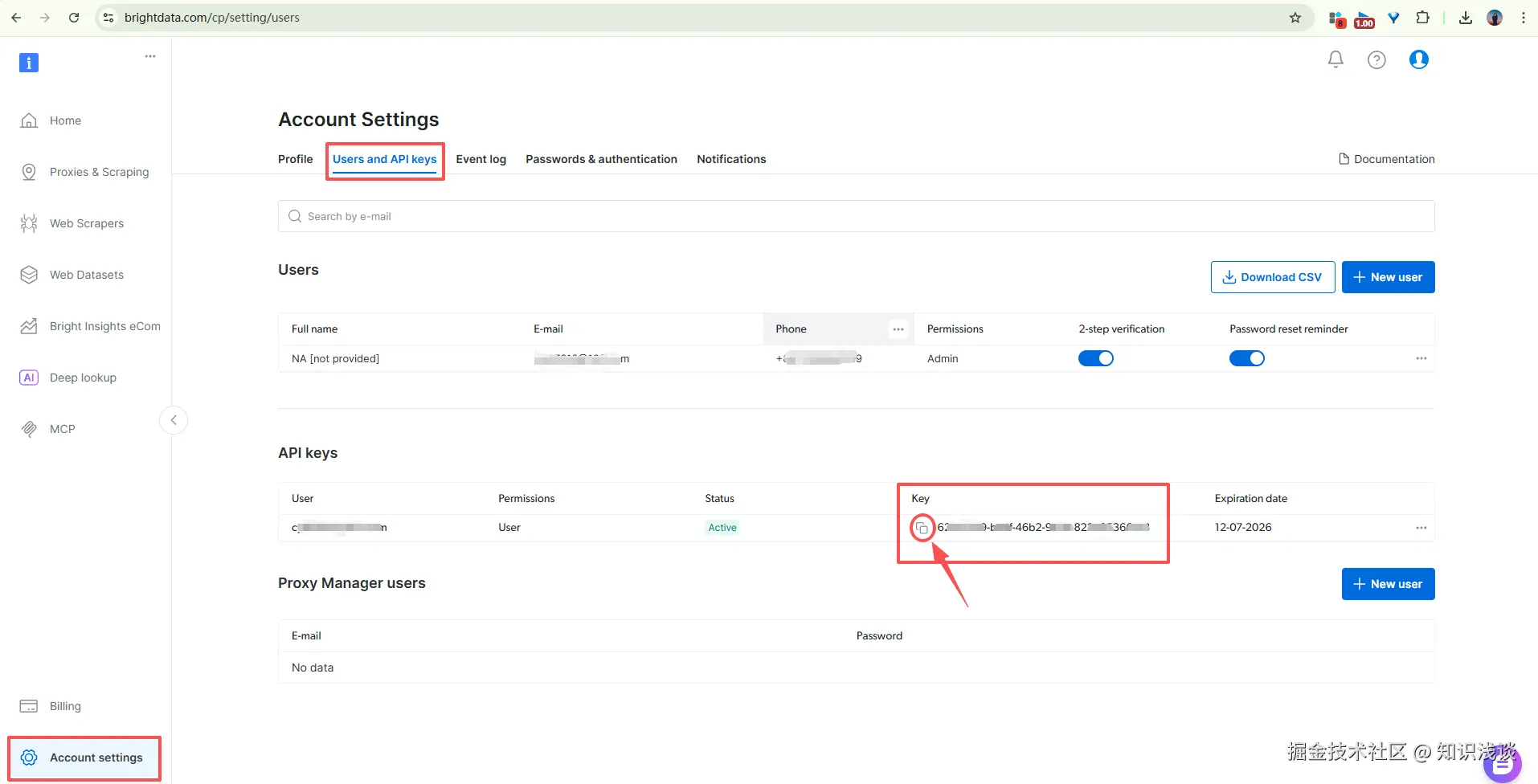
Task: Open Account settings in the sidebar
Action: [85, 757]
